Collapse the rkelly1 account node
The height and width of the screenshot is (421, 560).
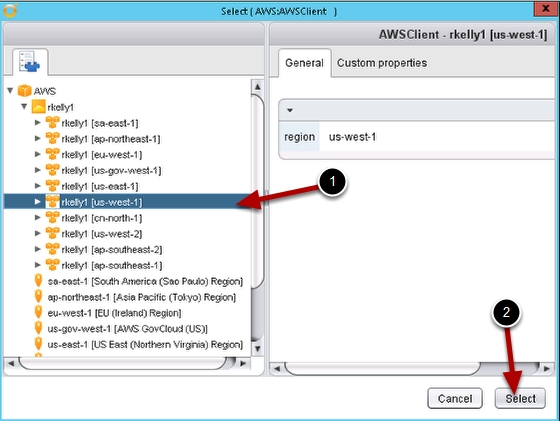pos(24,106)
